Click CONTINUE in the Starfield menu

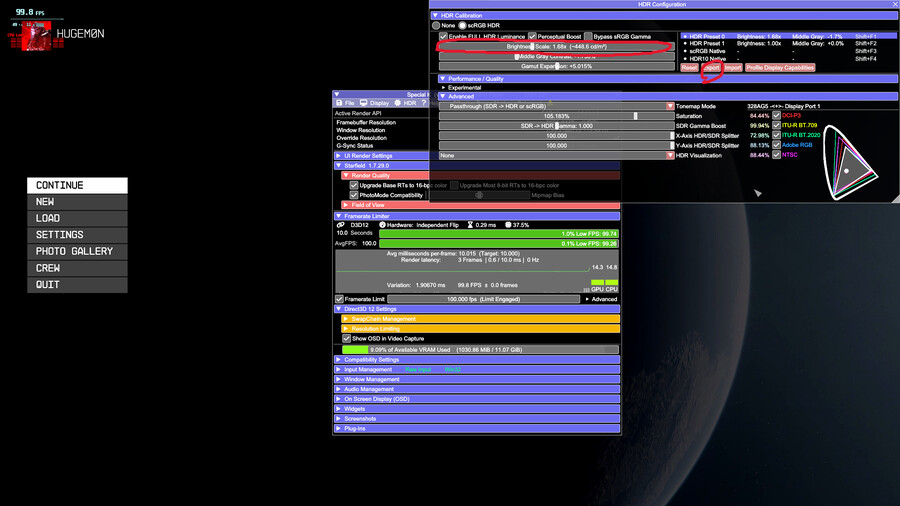click(77, 185)
